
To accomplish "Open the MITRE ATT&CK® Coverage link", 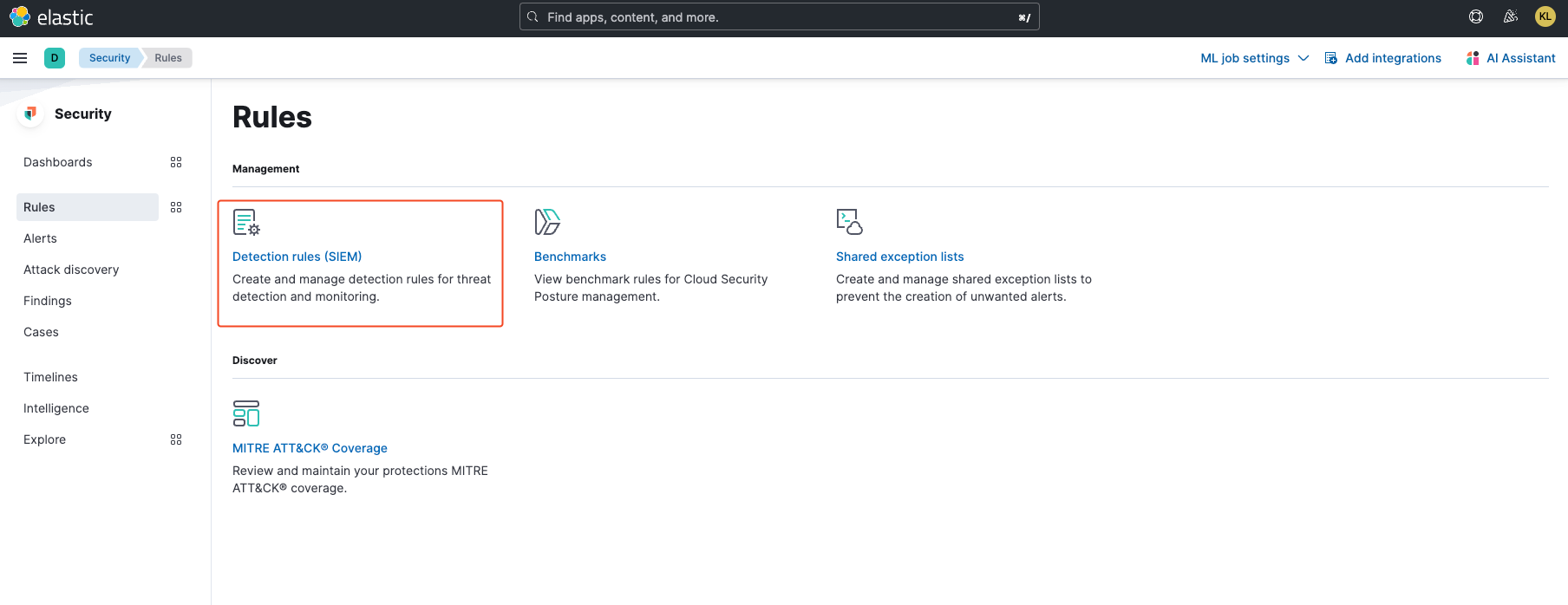I will click(310, 448).
